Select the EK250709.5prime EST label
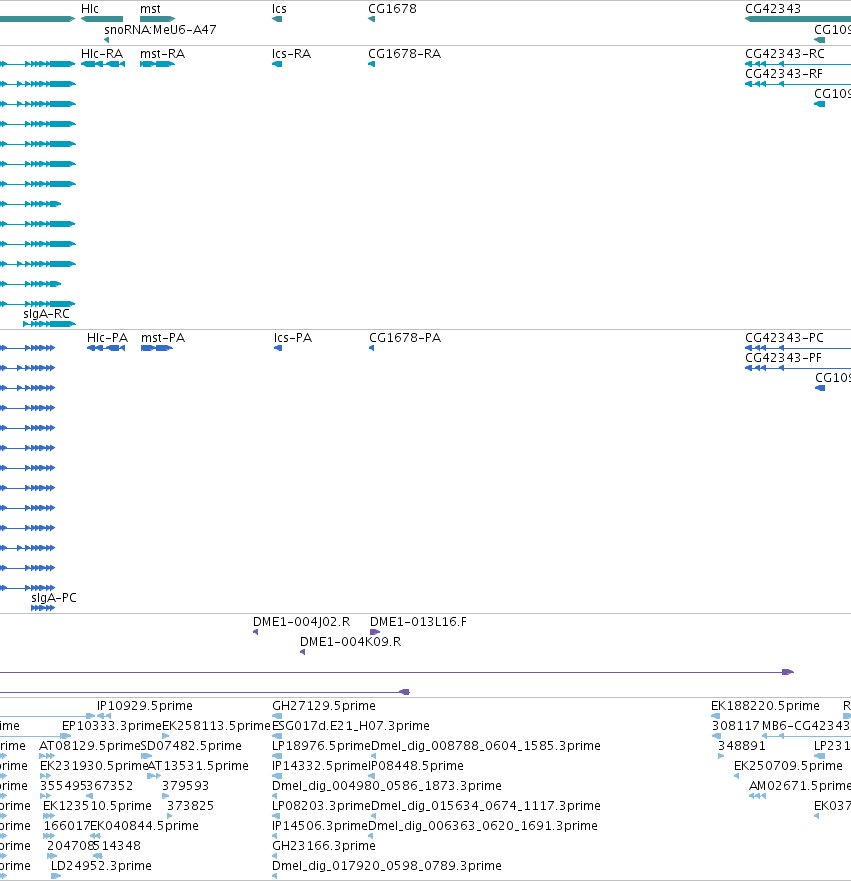This screenshot has height=881, width=851. 788,766
